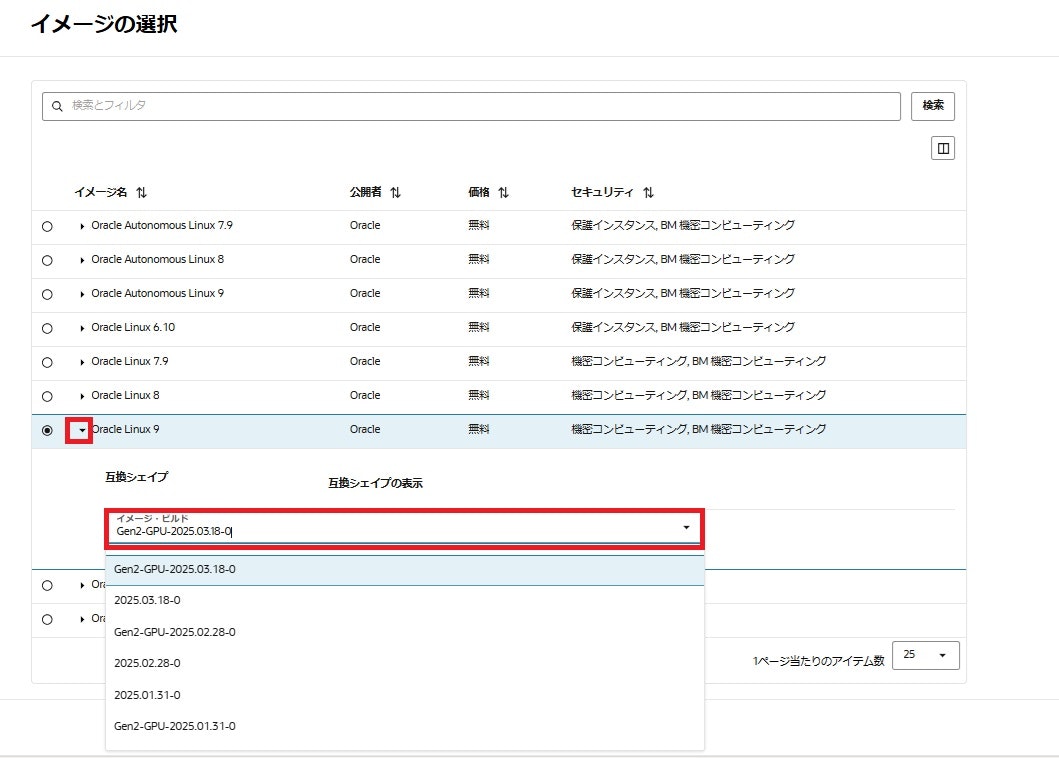Click 1ページ当たりのアイテム数 label
1059x758 pixels.
coord(819,661)
